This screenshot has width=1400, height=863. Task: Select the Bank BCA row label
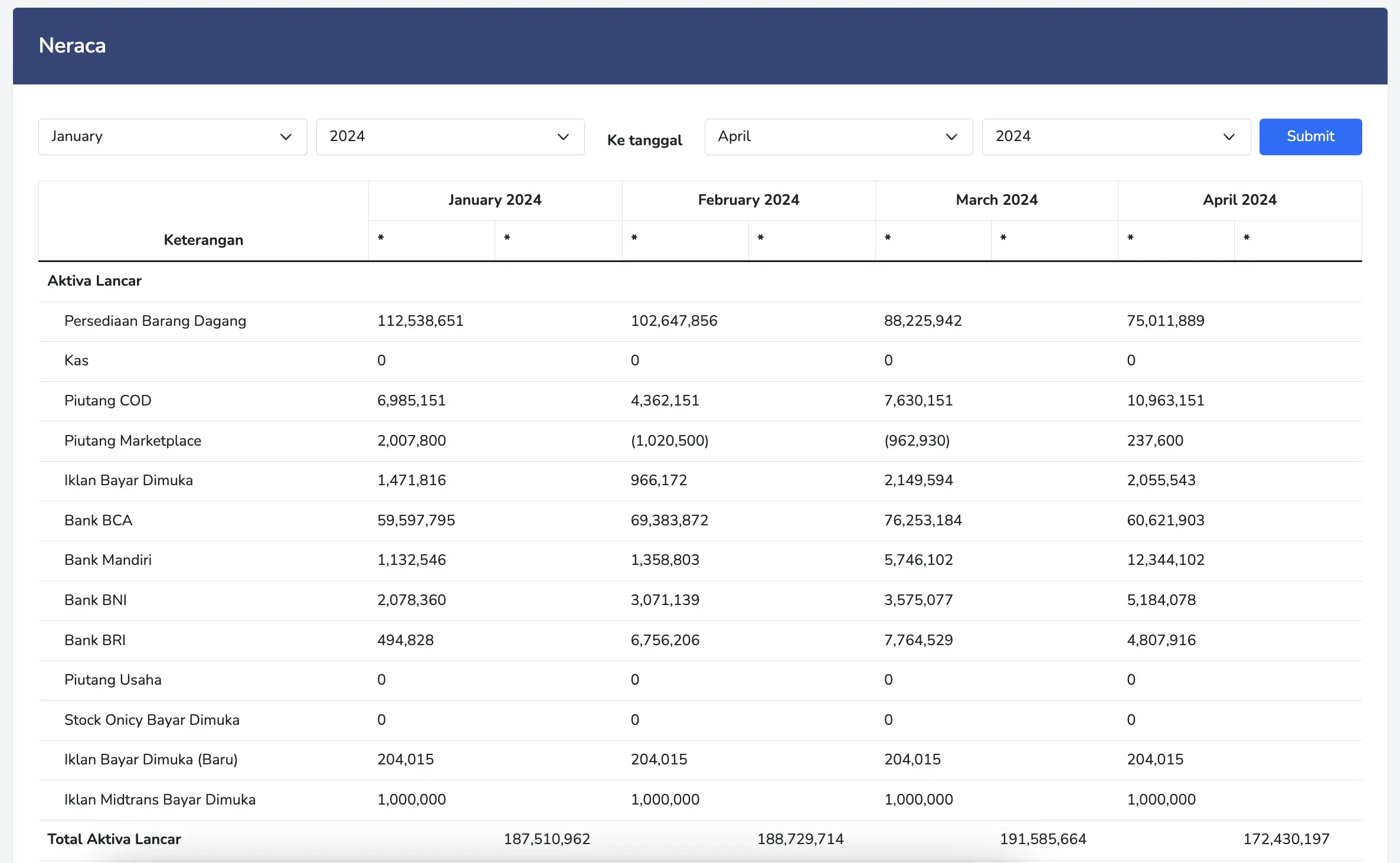(98, 521)
